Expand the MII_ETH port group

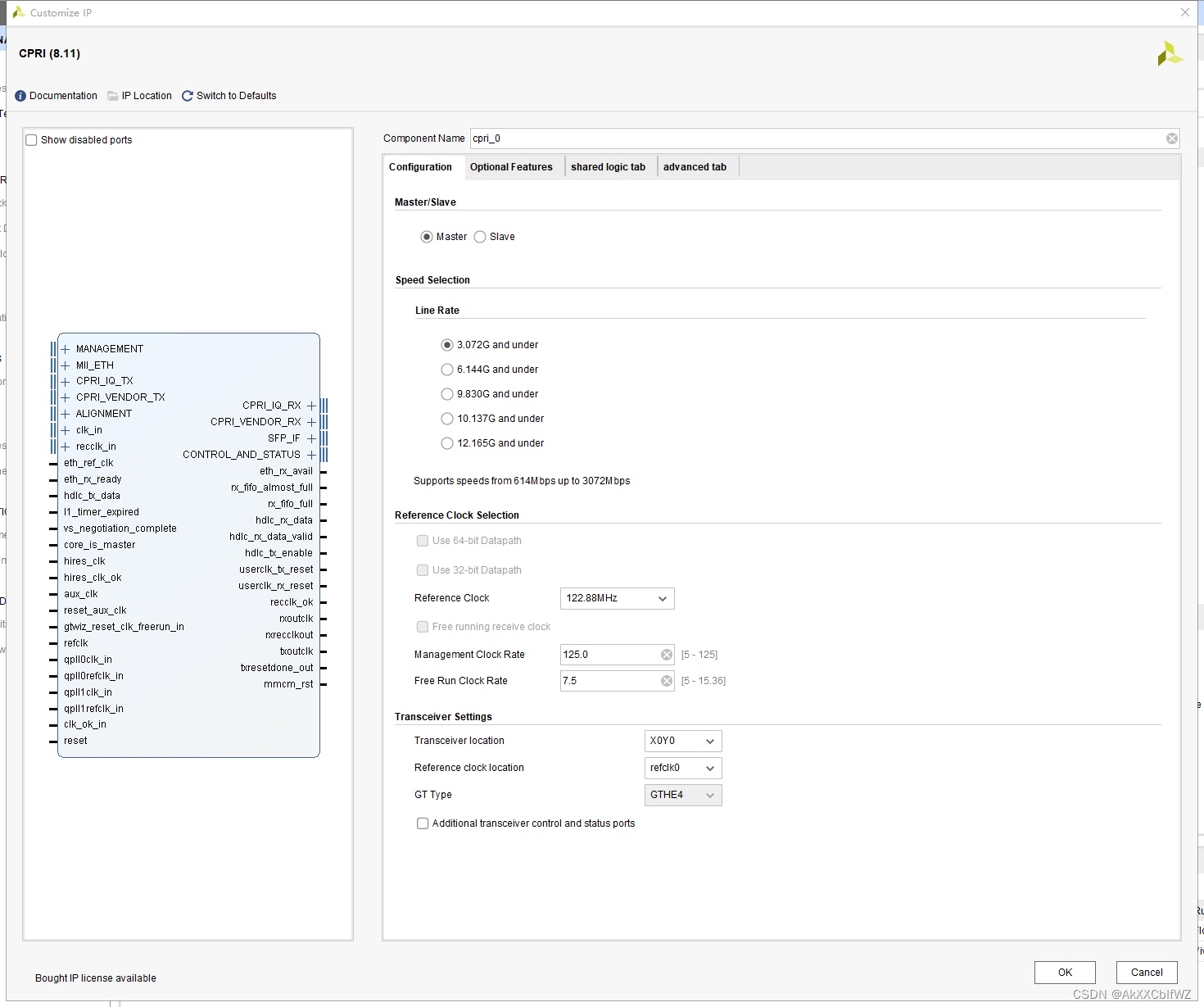(x=66, y=365)
